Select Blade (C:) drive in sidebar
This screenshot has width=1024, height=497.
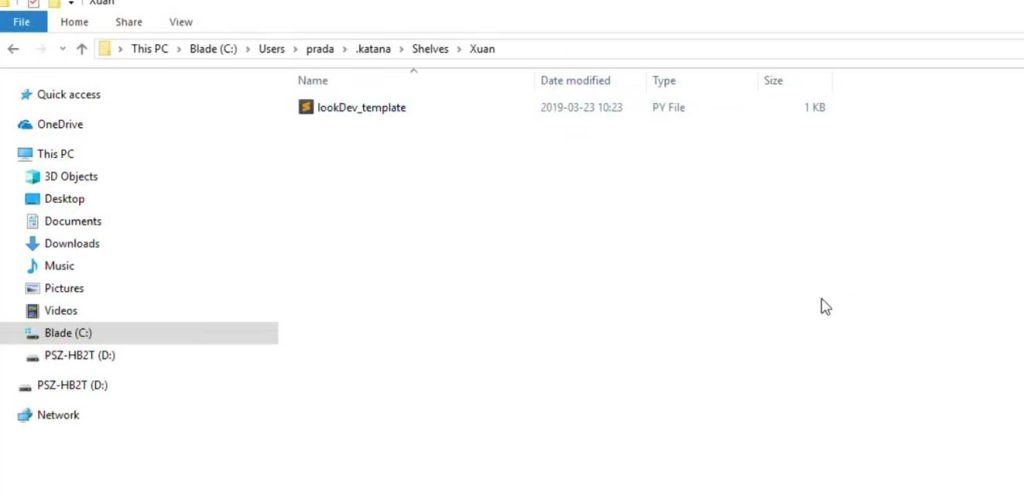coord(68,333)
